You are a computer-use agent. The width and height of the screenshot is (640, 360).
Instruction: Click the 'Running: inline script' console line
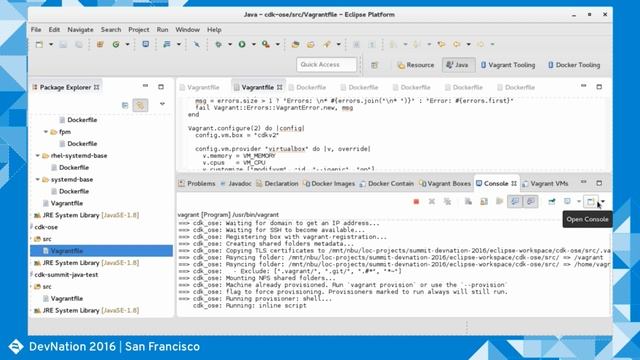(x=250, y=306)
